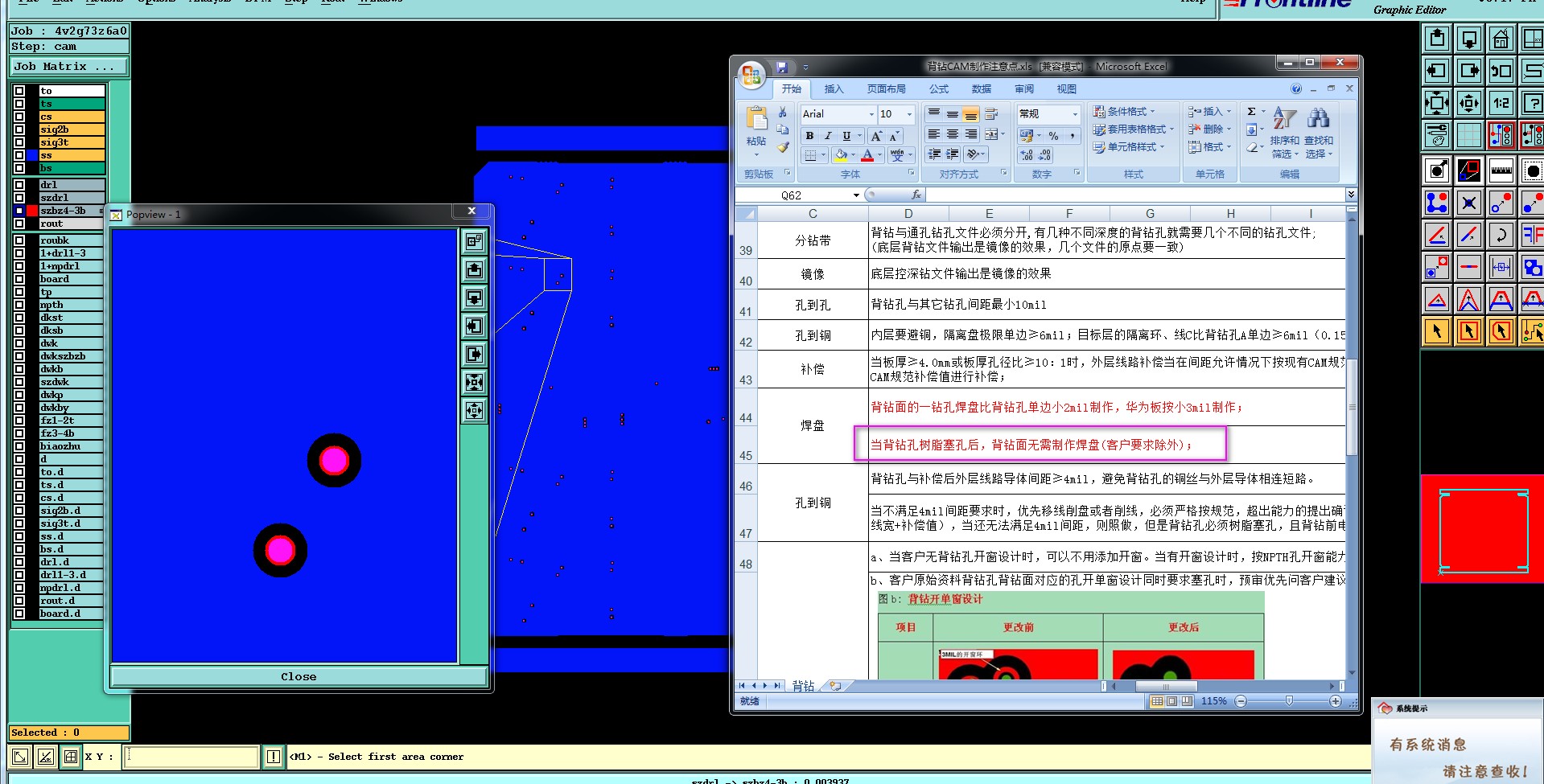This screenshot has width=1544, height=784.
Task: Toggle the 'sig2b' layer checkbox
Action: 19,129
